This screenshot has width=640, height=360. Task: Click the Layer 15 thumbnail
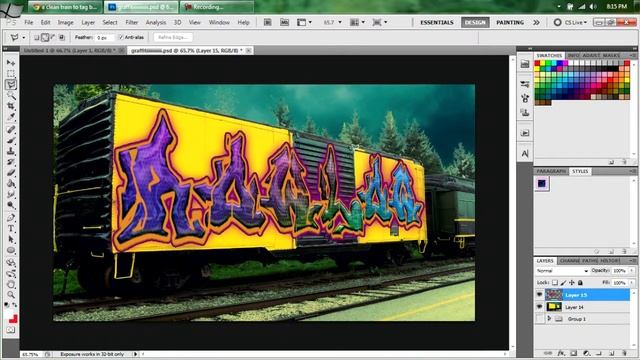[554, 294]
